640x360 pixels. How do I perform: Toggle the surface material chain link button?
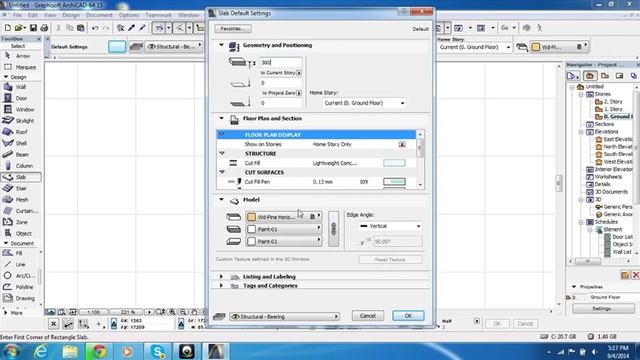pos(333,229)
